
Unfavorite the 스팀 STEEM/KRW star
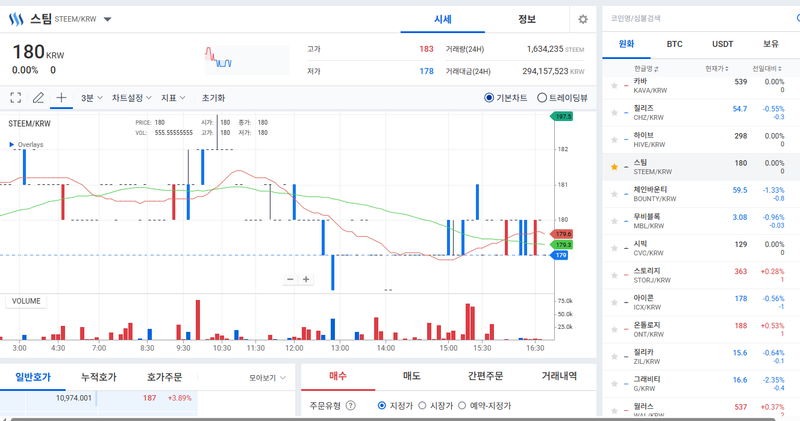614,167
